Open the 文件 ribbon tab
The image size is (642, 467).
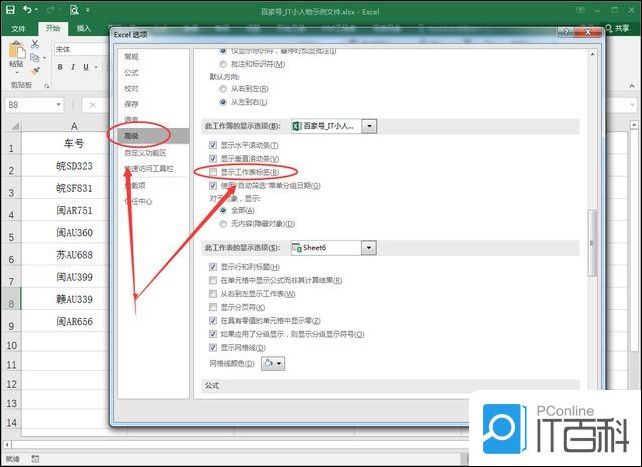[x=18, y=28]
